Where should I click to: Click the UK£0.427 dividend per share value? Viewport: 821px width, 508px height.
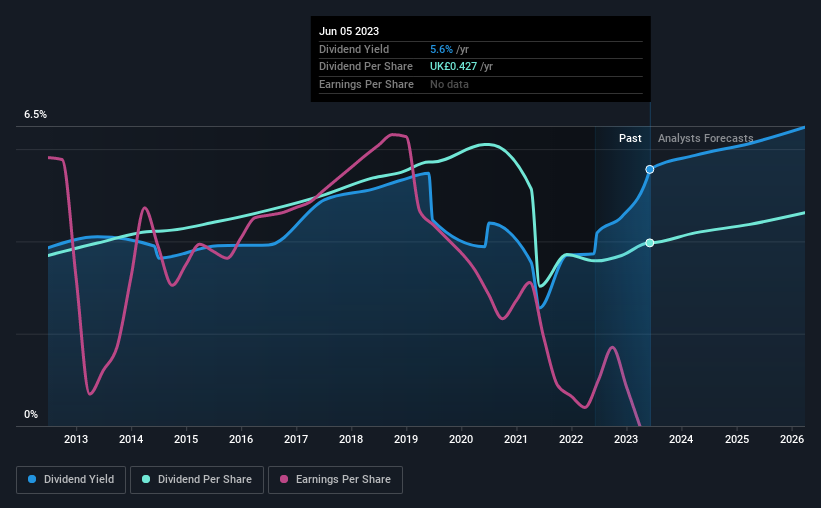pyautogui.click(x=453, y=67)
